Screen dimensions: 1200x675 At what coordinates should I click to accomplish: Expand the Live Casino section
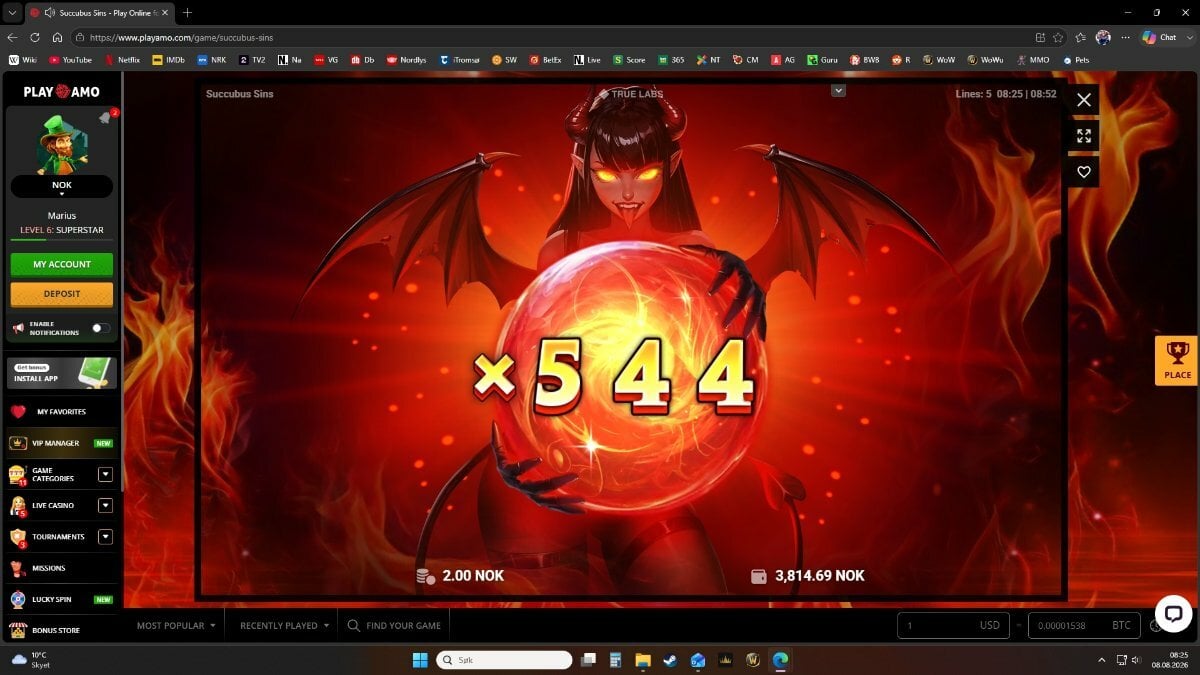tap(105, 505)
